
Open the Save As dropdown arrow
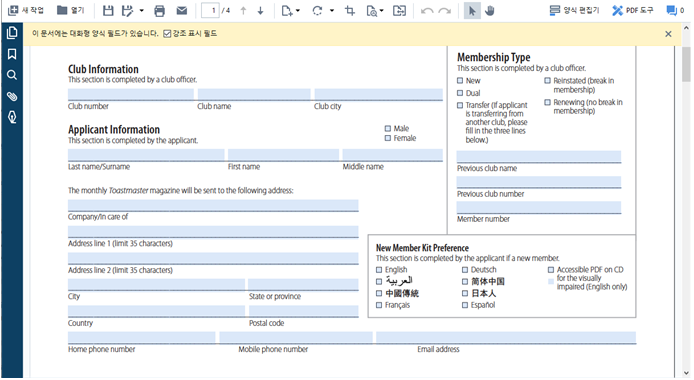(142, 11)
